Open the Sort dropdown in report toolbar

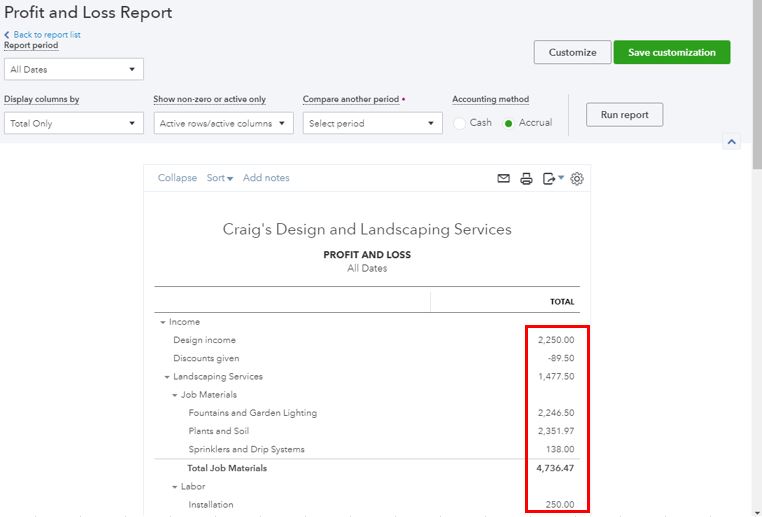coord(220,178)
